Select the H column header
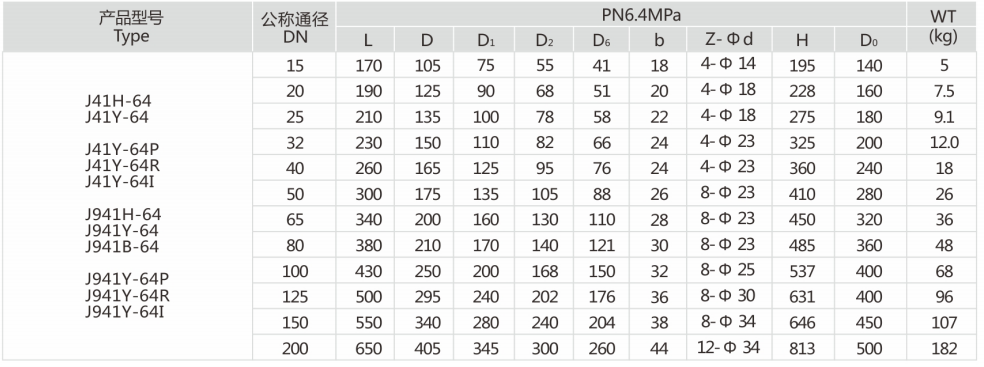This screenshot has width=984, height=367. (802, 40)
